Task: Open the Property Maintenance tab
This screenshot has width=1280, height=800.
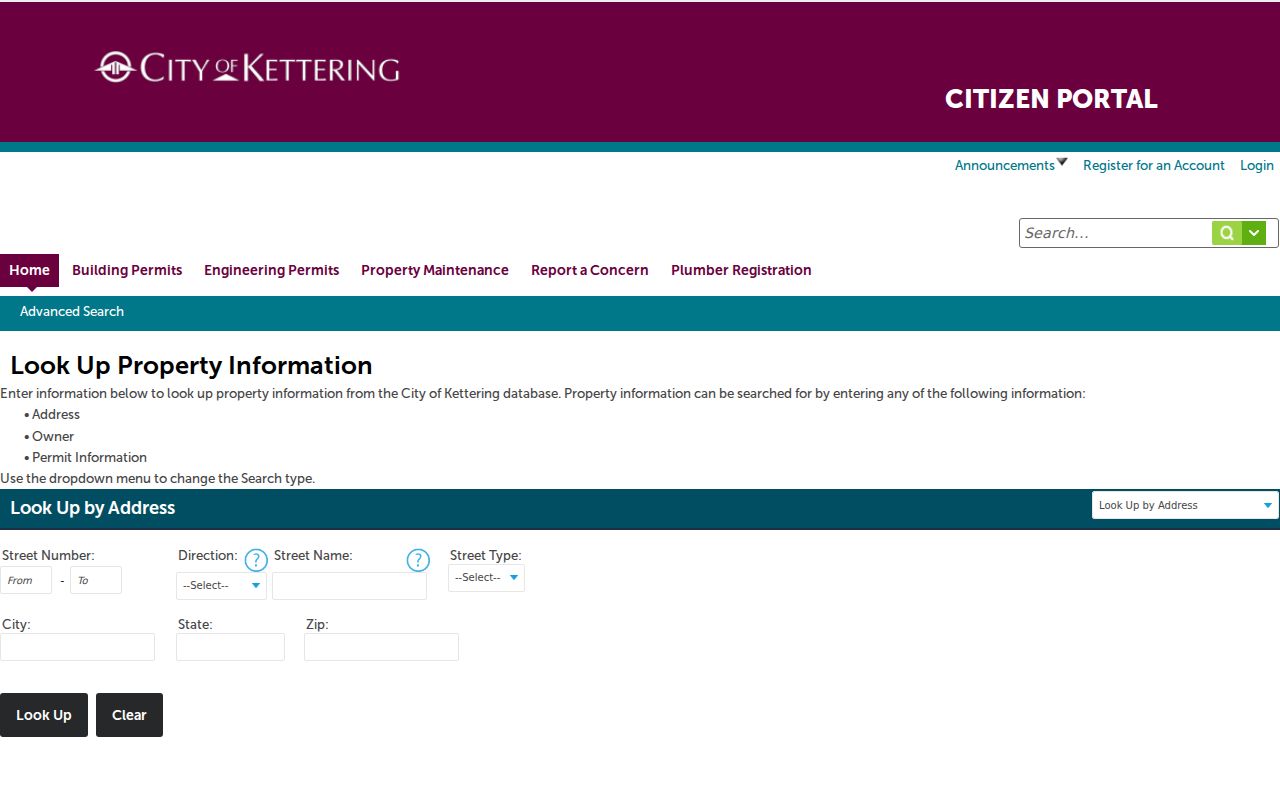Action: click(435, 270)
